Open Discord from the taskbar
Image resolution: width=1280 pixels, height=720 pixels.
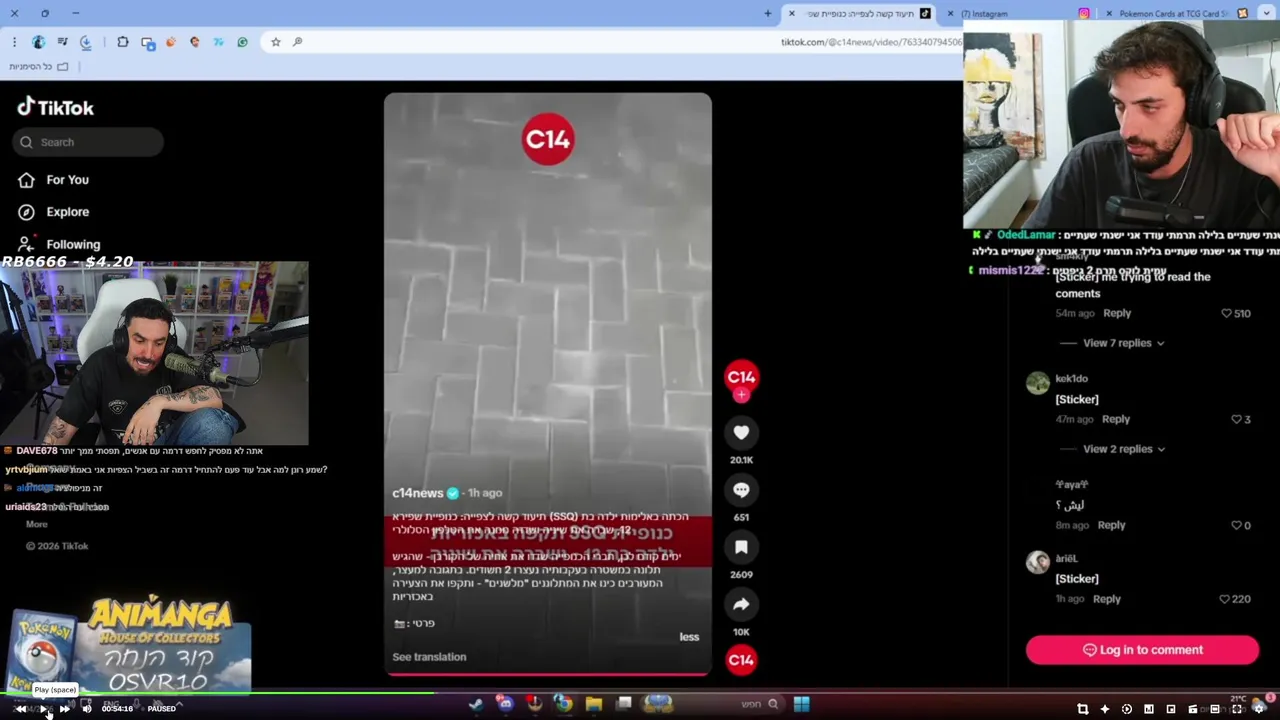coord(505,704)
